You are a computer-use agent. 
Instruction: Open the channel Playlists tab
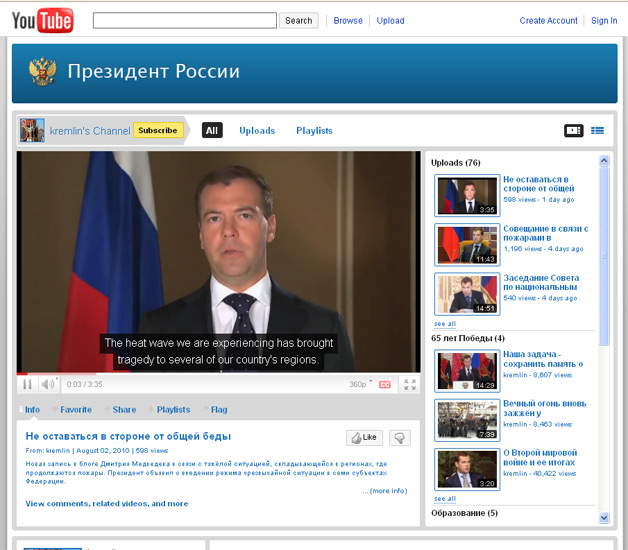pyautogui.click(x=314, y=131)
